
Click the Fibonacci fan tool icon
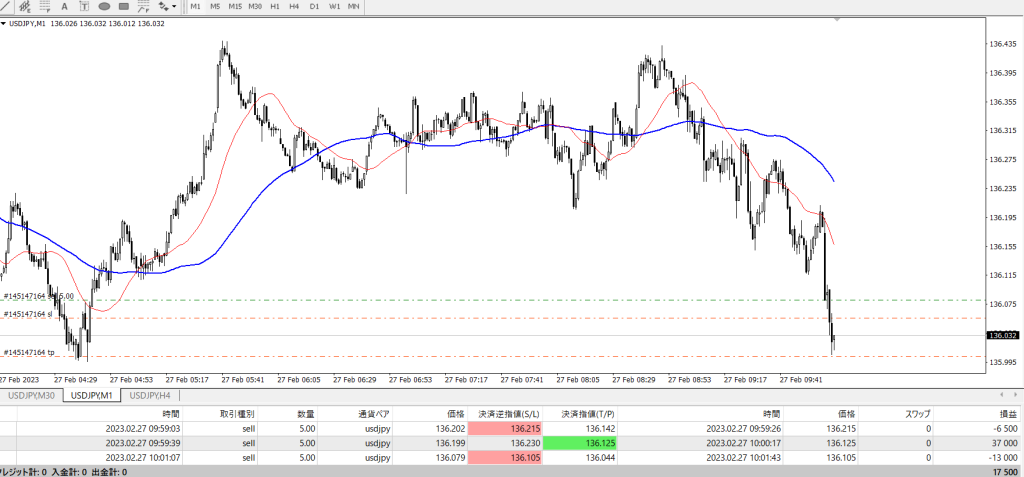143,6
